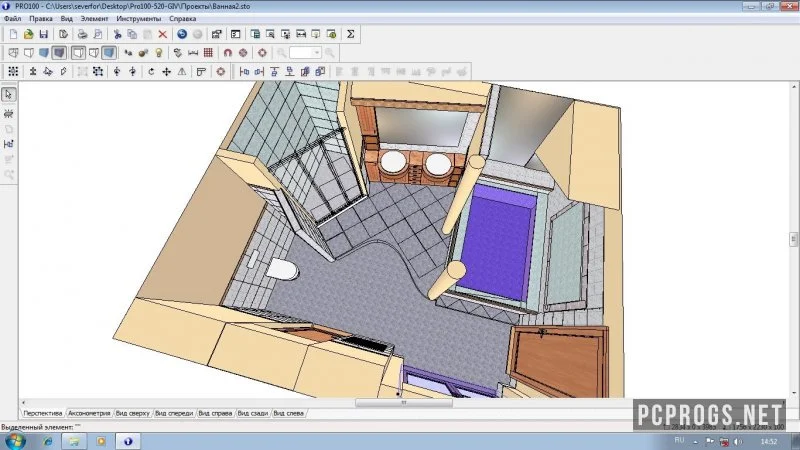Toggle the light bulb shading mode
The width and height of the screenshot is (800, 450).
pos(159,53)
